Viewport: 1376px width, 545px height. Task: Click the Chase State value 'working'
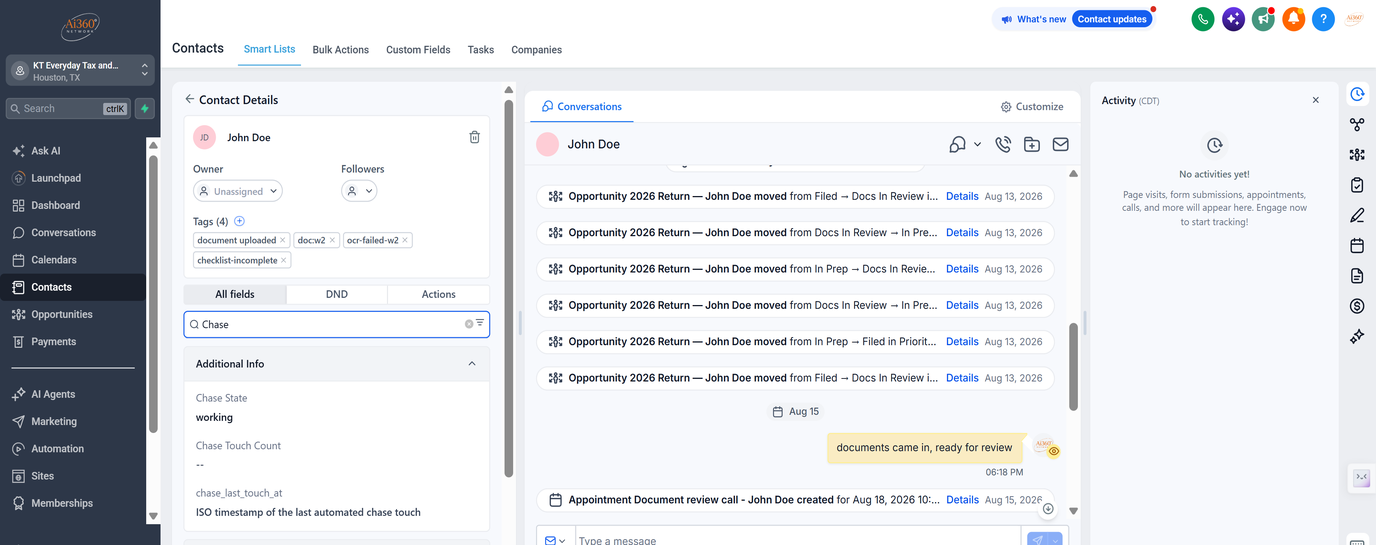214,417
